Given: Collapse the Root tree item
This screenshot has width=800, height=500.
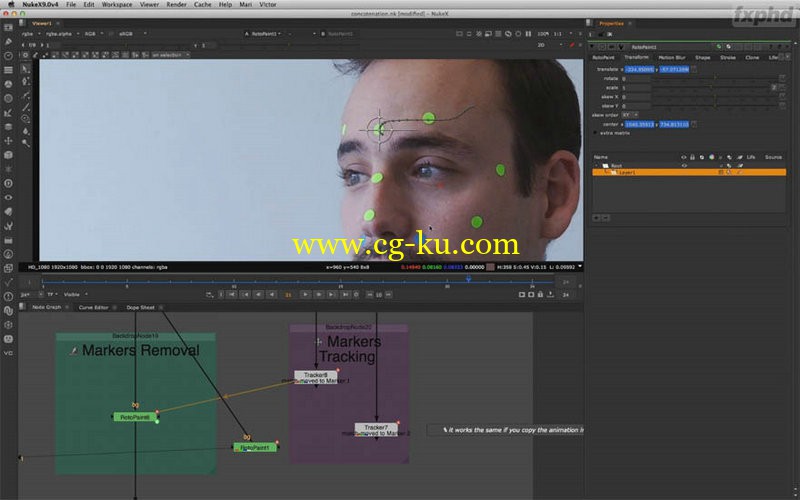Looking at the screenshot, I should (596, 166).
